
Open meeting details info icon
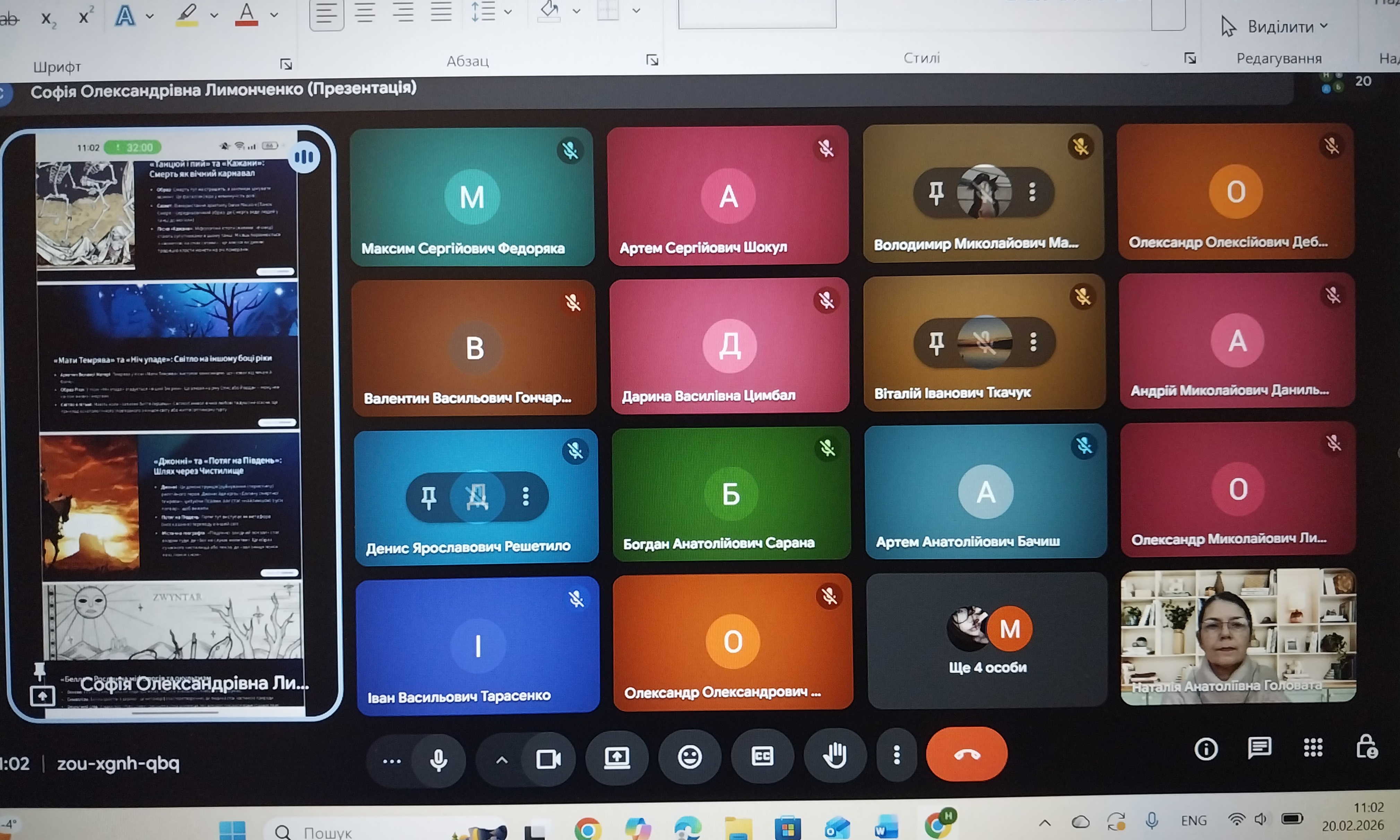(x=1206, y=750)
